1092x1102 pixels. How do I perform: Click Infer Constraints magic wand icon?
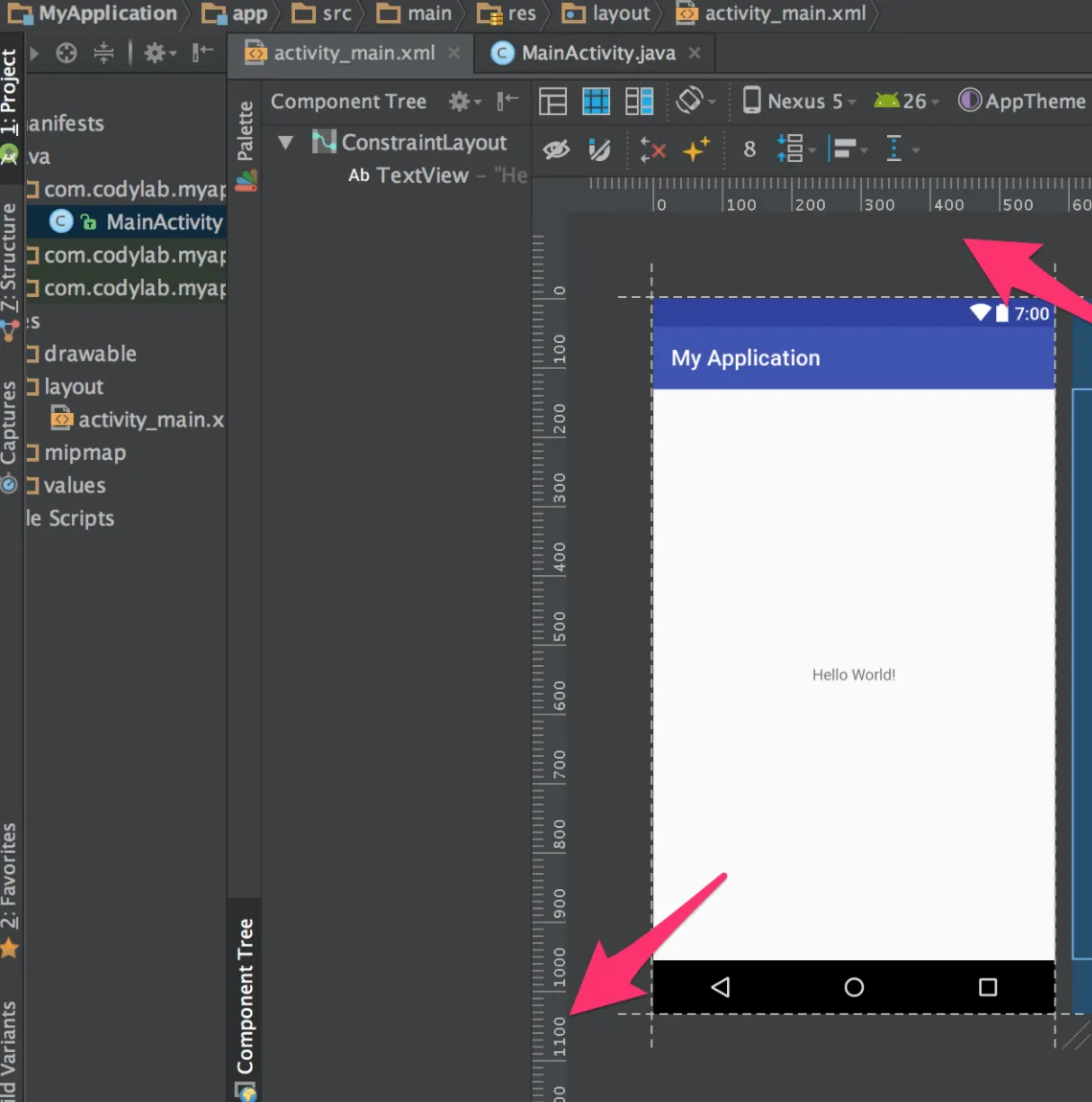[696, 149]
